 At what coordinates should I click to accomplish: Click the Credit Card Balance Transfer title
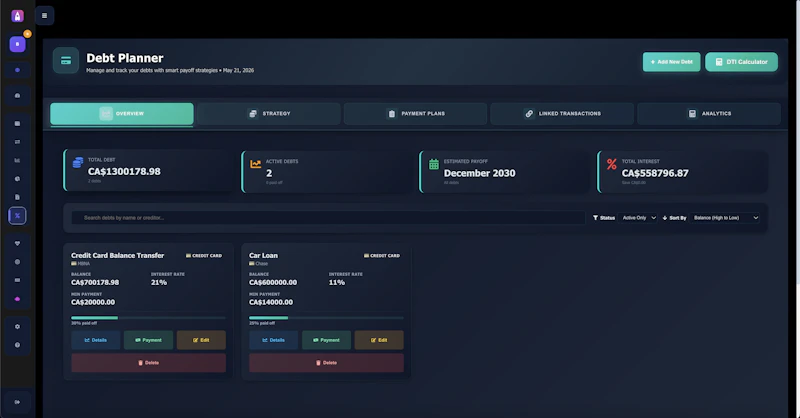coord(117,255)
